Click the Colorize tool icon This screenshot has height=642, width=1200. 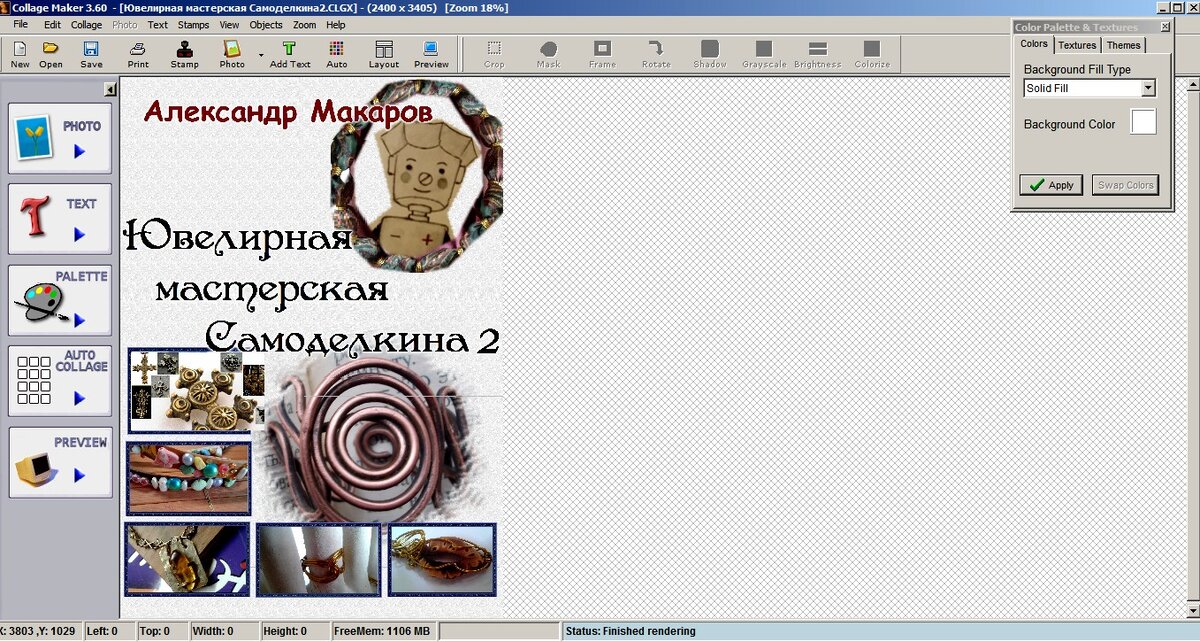tap(872, 54)
